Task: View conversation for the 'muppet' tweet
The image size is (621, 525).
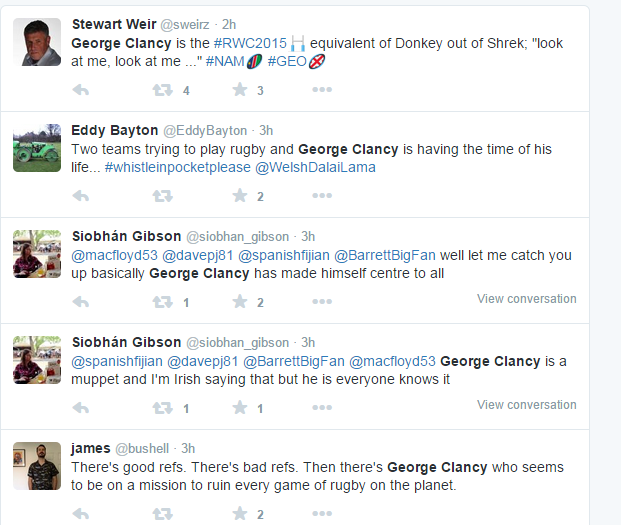Action: (x=526, y=405)
